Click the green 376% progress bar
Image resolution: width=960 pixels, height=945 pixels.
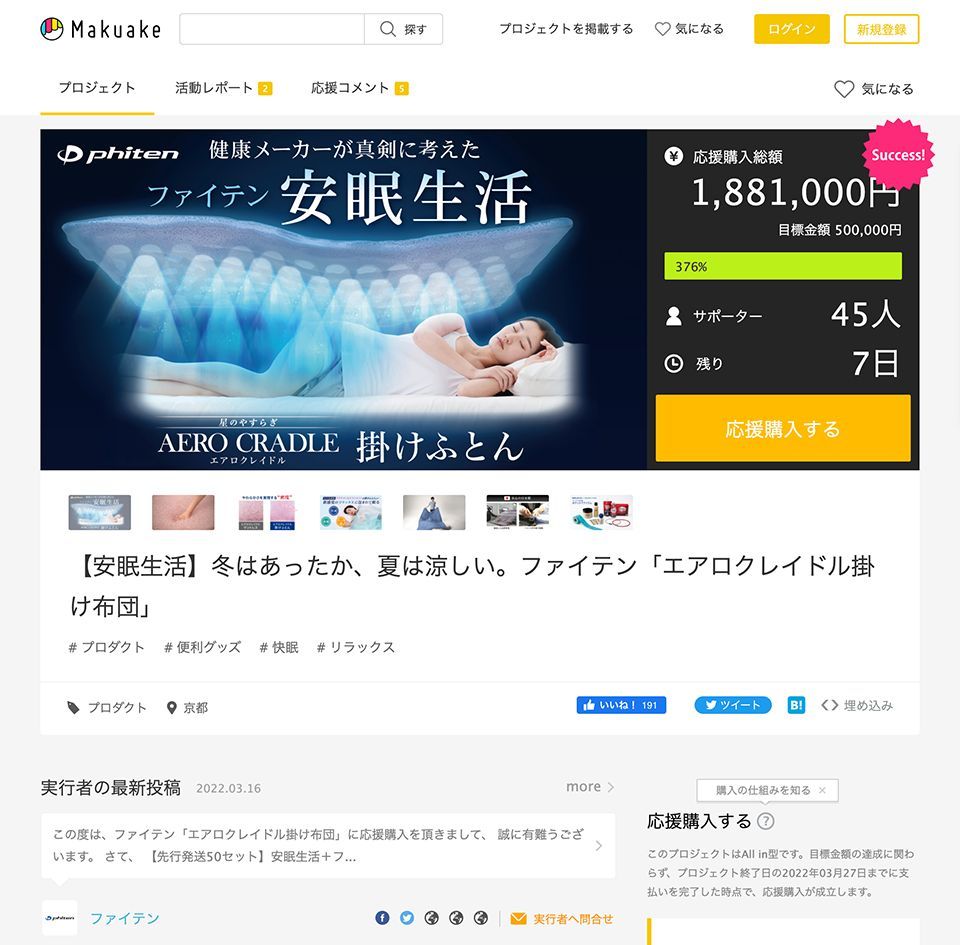[783, 266]
